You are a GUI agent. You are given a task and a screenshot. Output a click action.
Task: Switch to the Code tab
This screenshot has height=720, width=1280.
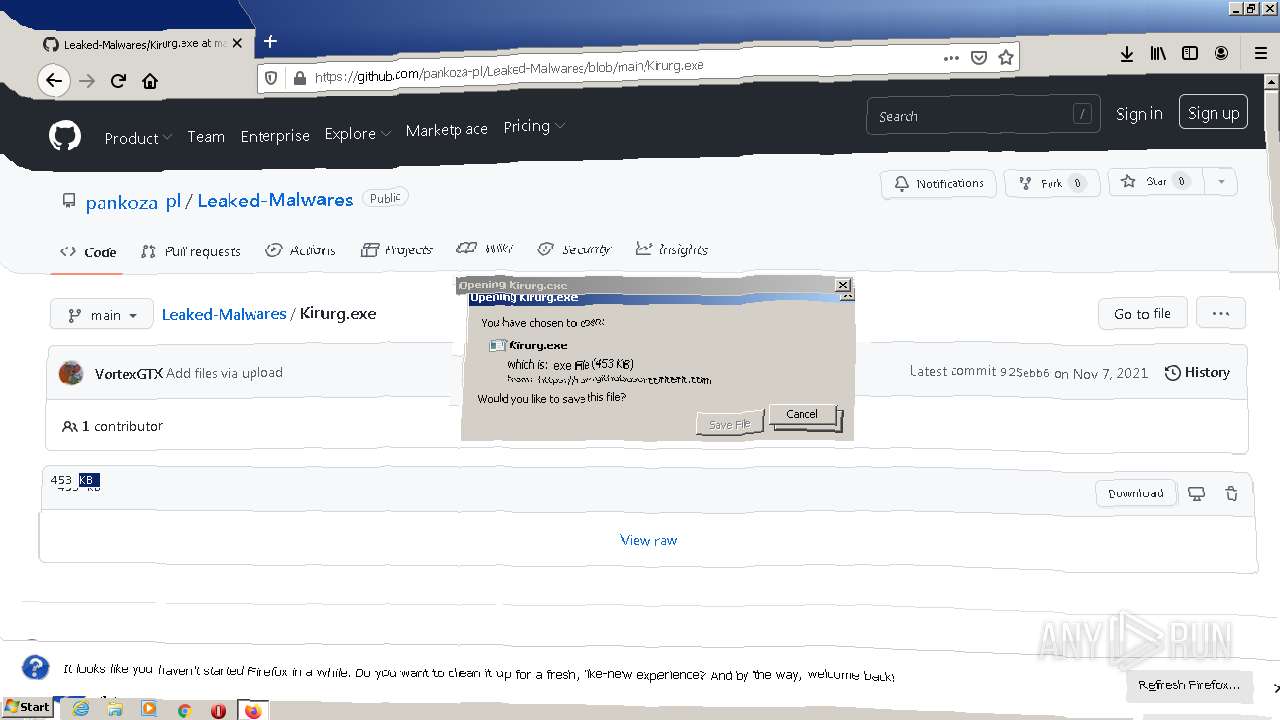(x=88, y=252)
